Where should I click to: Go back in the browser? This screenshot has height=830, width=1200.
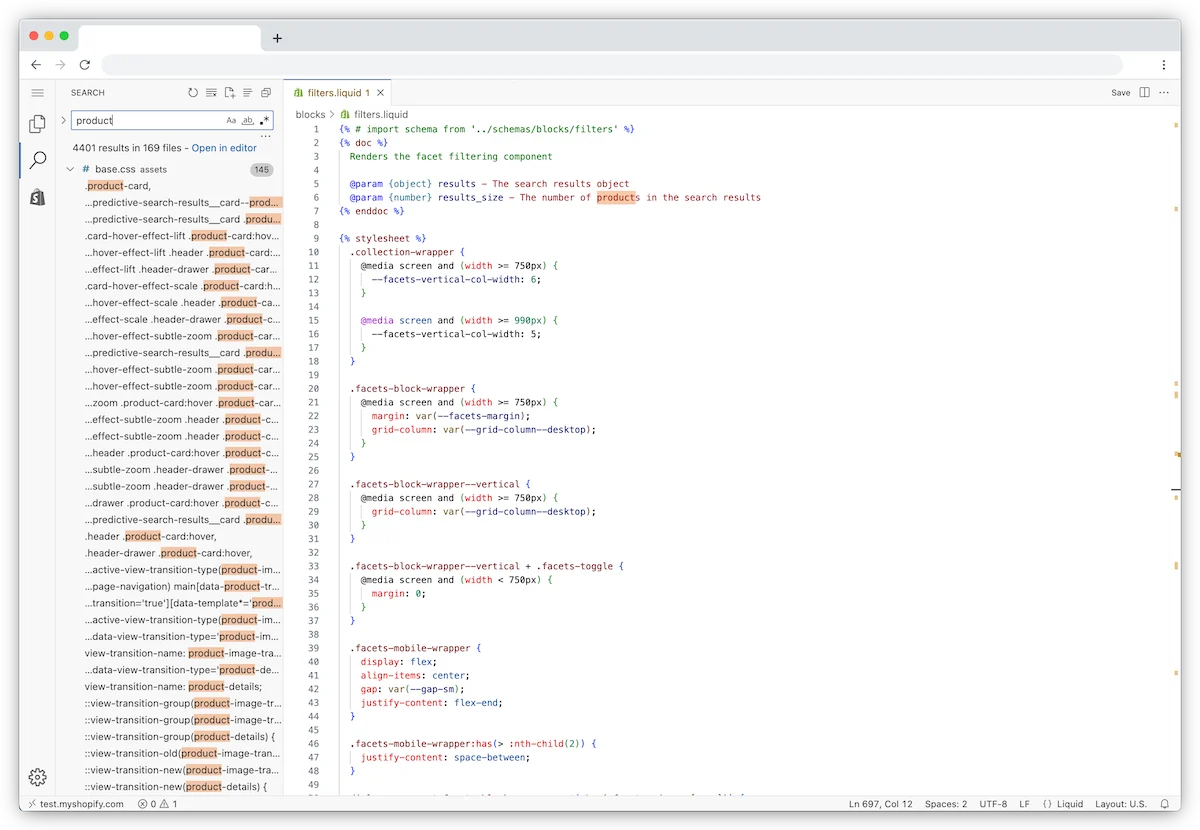tap(36, 65)
